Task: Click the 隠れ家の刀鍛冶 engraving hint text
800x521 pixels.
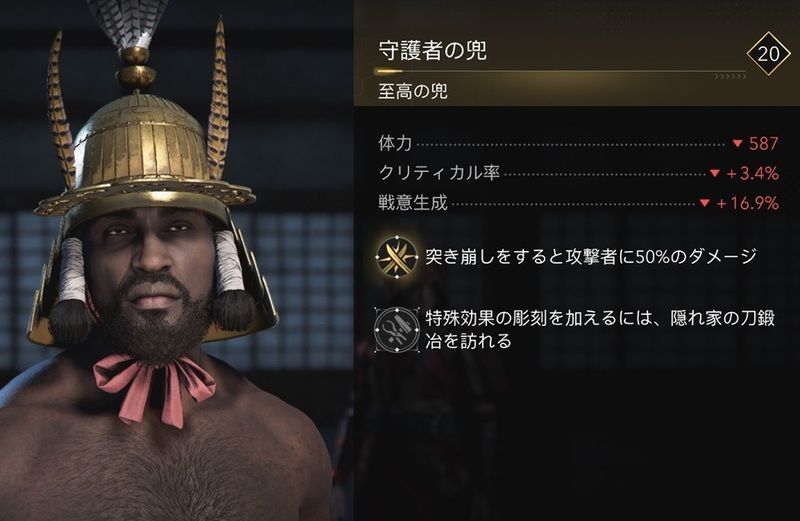Action: [600, 329]
